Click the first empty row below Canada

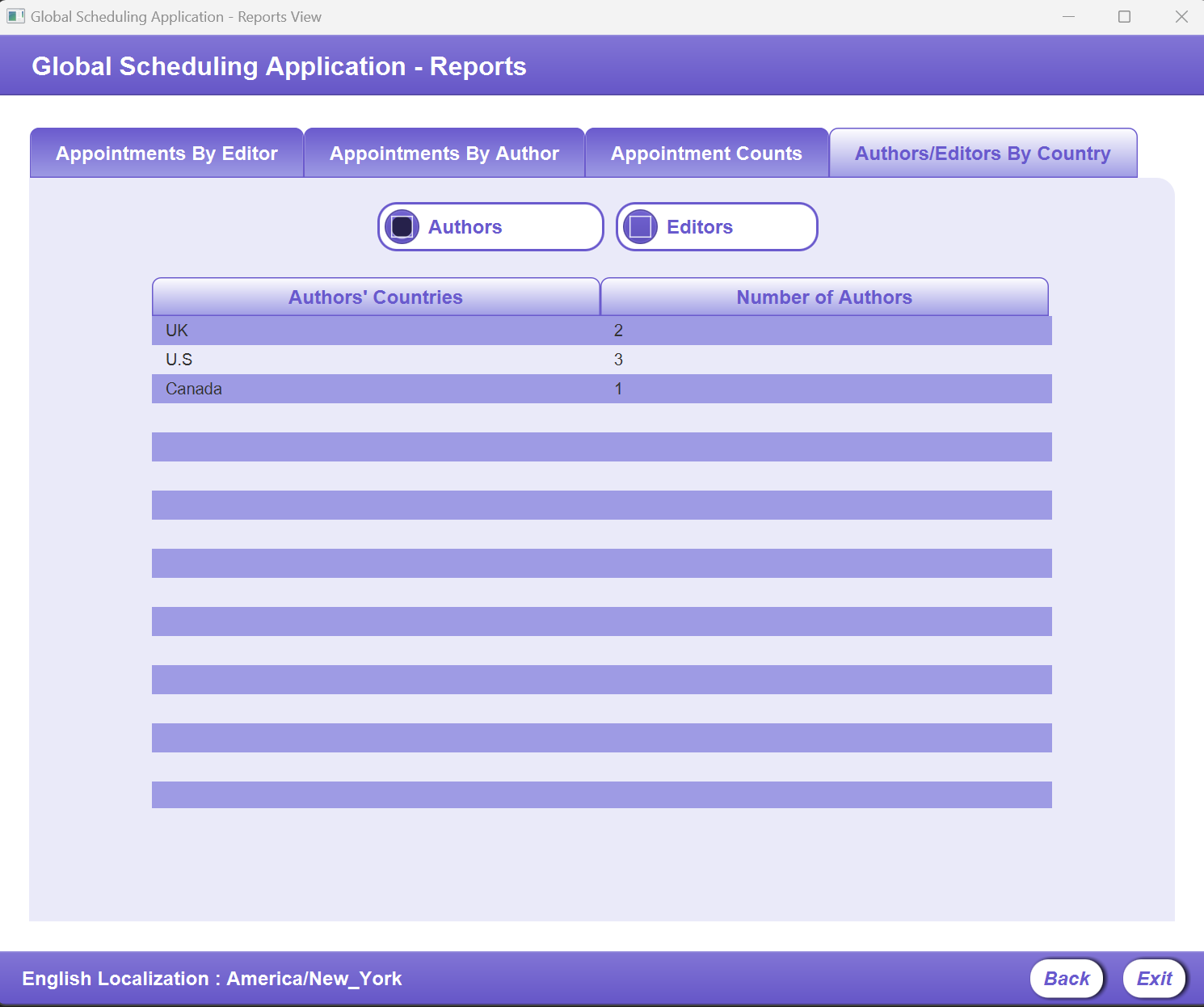click(601, 447)
